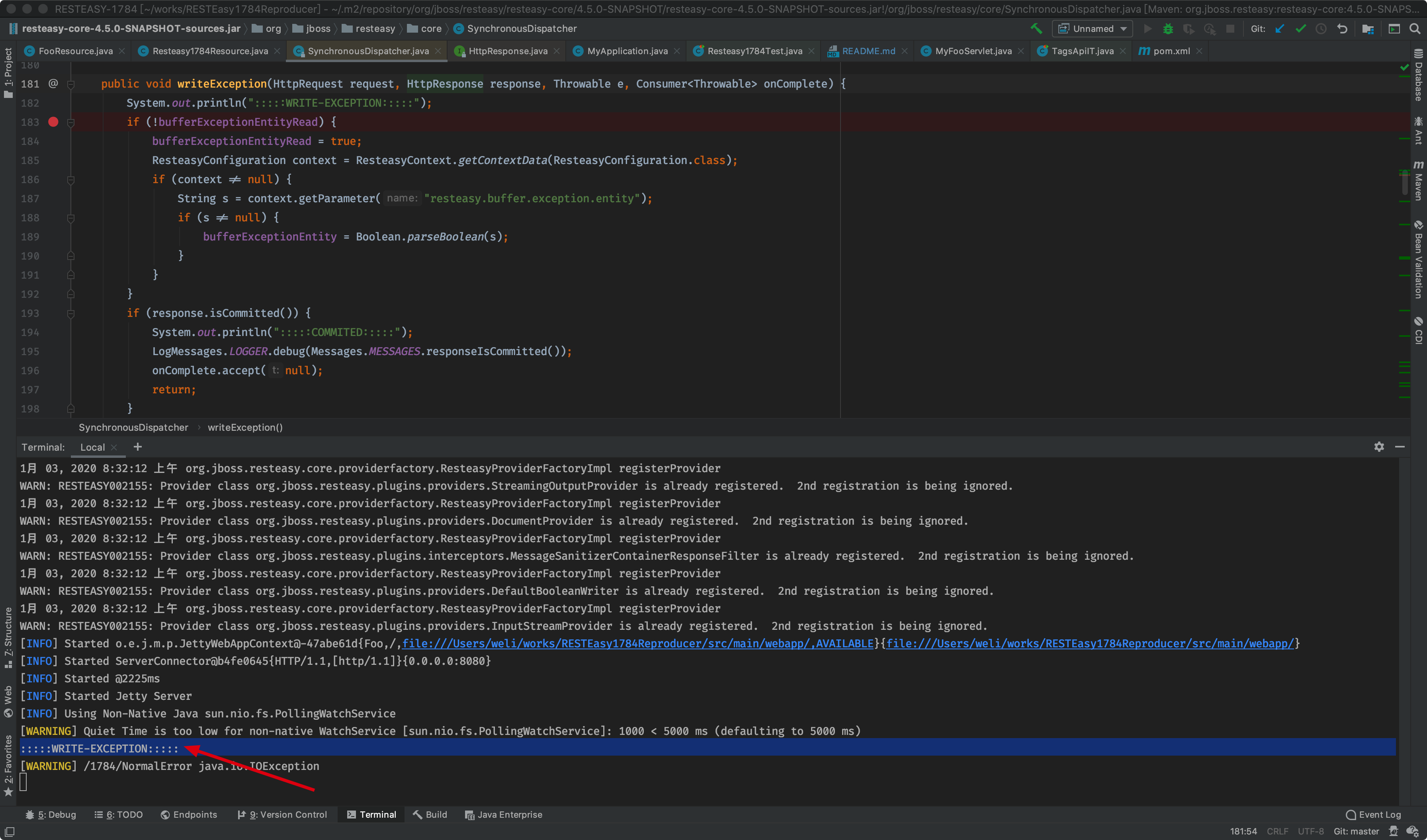Click the green hammer Build Project icon
The width and height of the screenshot is (1427, 840).
[1036, 28]
